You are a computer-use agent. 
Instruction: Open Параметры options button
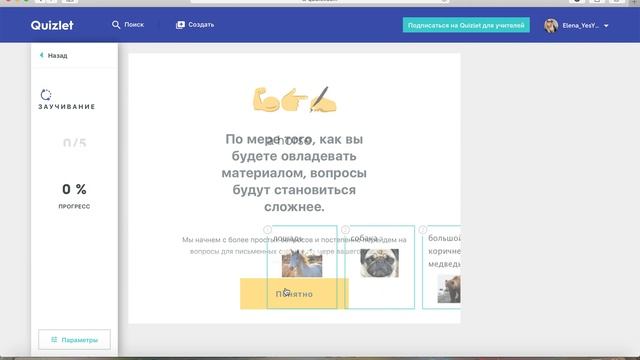(74, 340)
